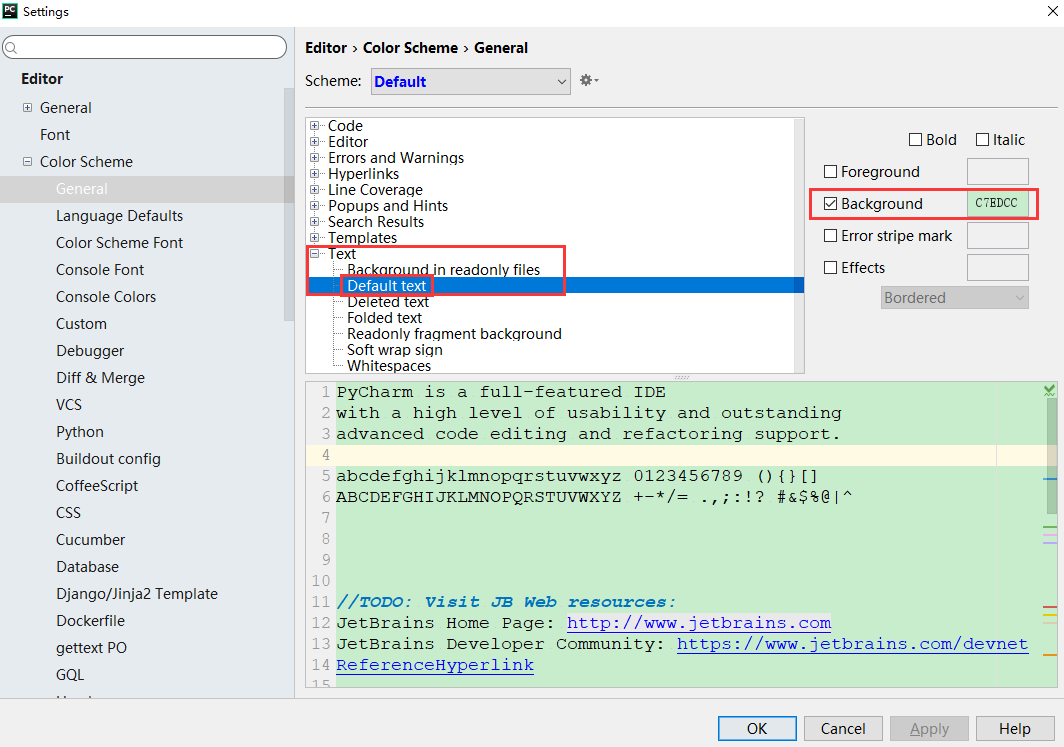Open the Bordered effect type dropdown
This screenshot has height=747, width=1064.
pyautogui.click(x=955, y=298)
